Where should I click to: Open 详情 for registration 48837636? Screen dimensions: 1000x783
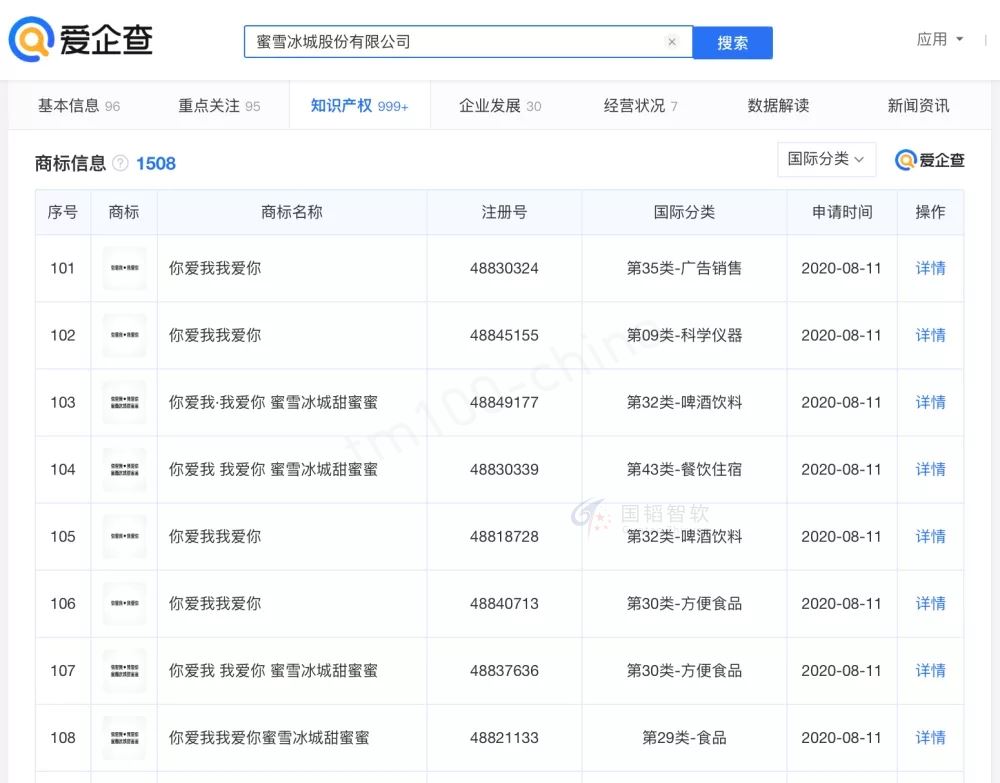click(930, 671)
